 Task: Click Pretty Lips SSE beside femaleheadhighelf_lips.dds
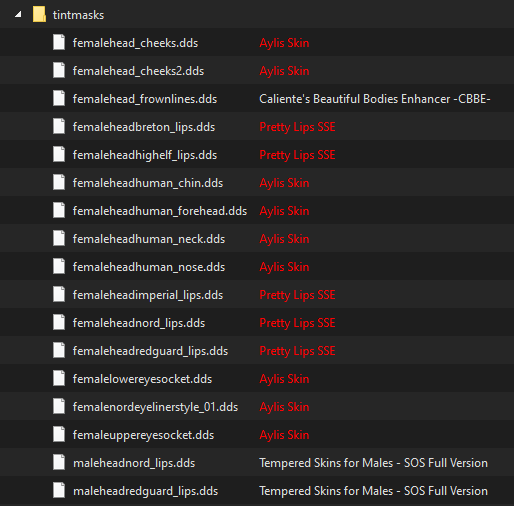297,155
